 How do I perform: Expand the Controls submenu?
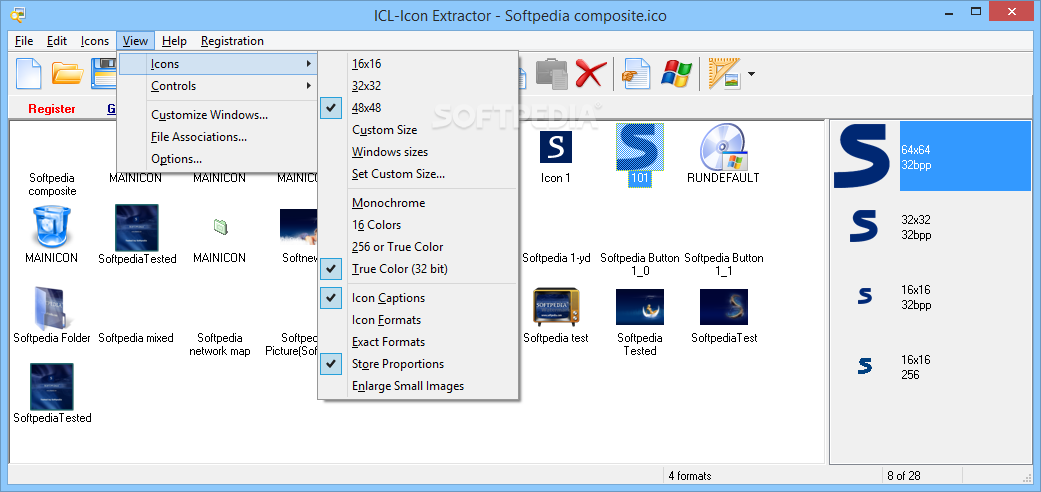(x=217, y=86)
